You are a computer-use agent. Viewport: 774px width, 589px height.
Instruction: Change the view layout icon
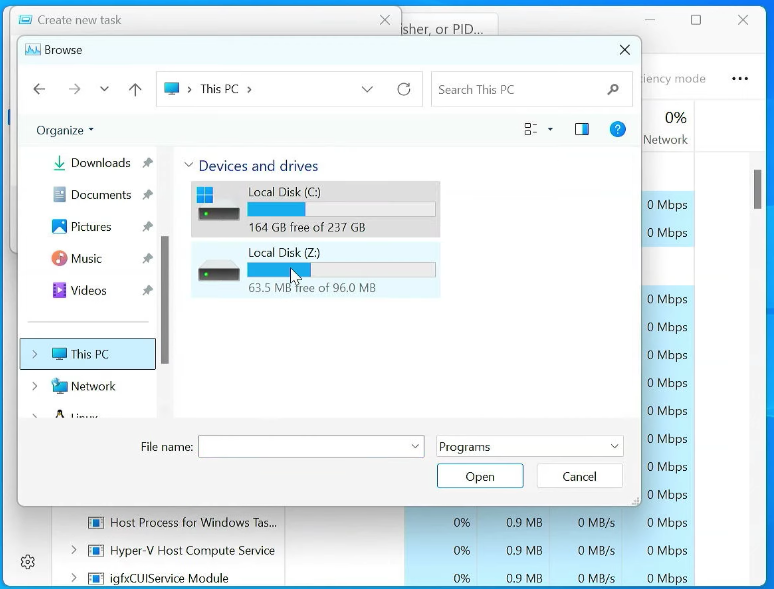tap(531, 129)
